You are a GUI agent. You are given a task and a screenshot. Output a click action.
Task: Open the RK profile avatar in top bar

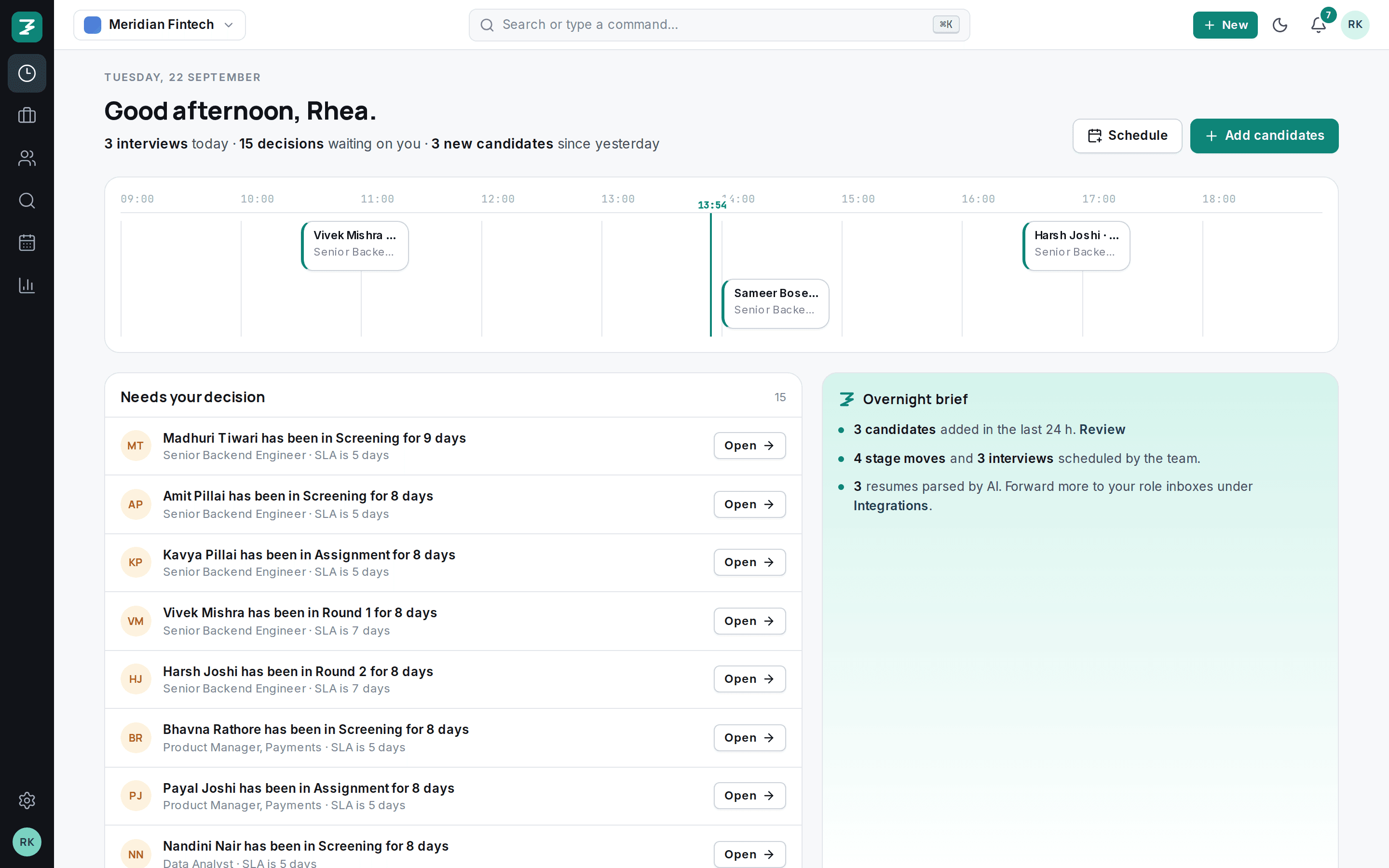tap(1355, 25)
